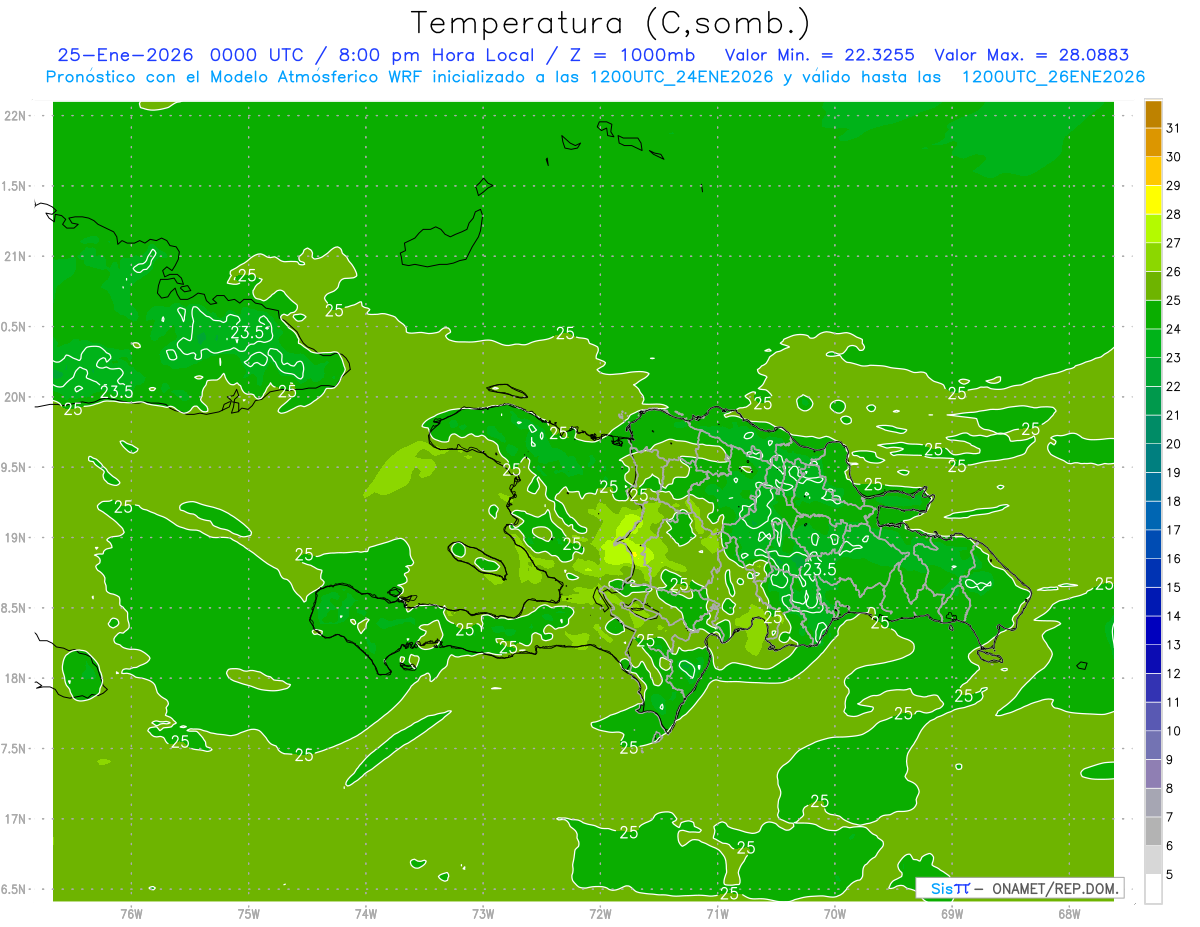
Task: Click the color scale label '12'
Action: tap(1174, 673)
